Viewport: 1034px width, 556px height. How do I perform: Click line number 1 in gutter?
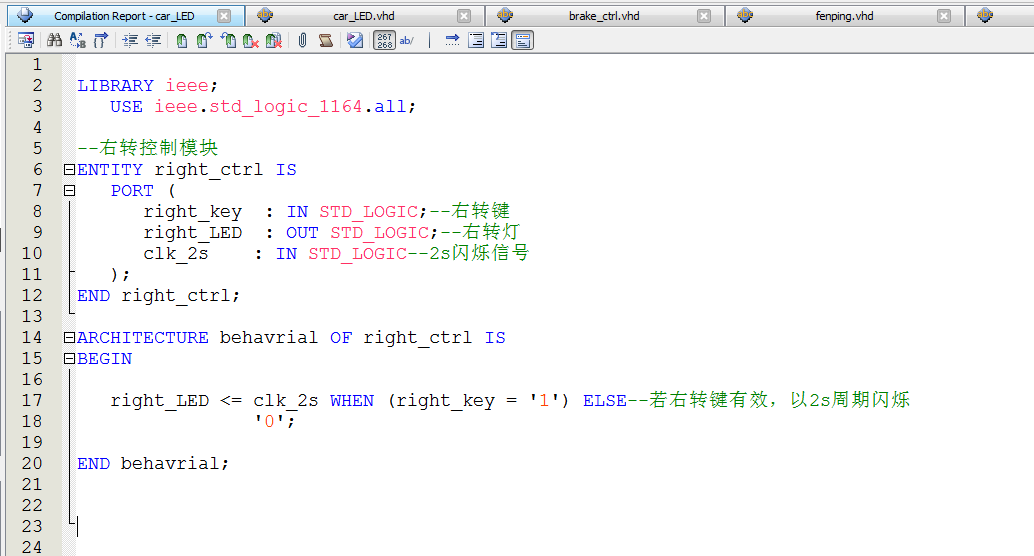tap(37, 65)
